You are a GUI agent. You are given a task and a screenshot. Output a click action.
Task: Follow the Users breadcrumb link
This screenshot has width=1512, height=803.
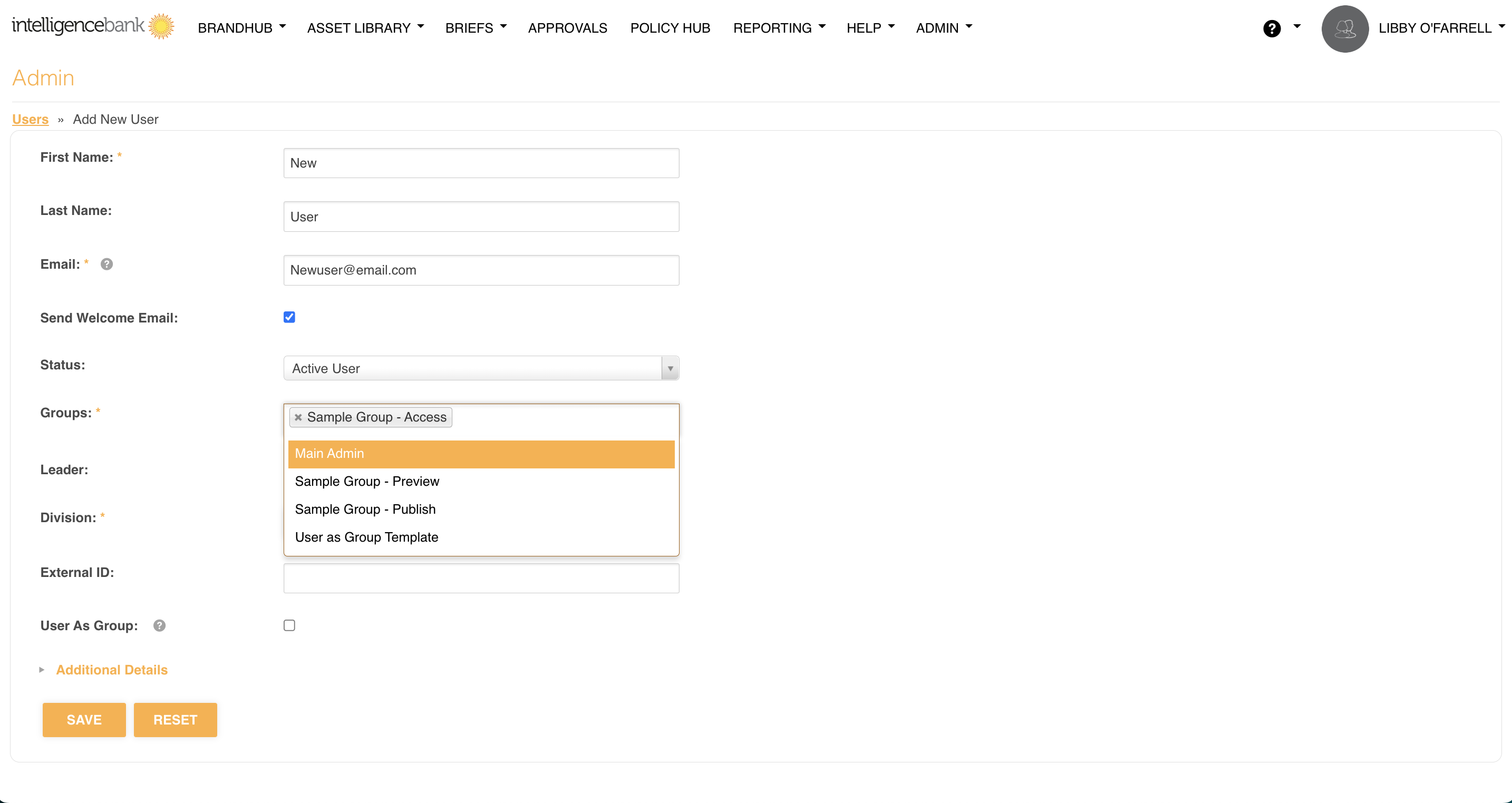point(30,119)
